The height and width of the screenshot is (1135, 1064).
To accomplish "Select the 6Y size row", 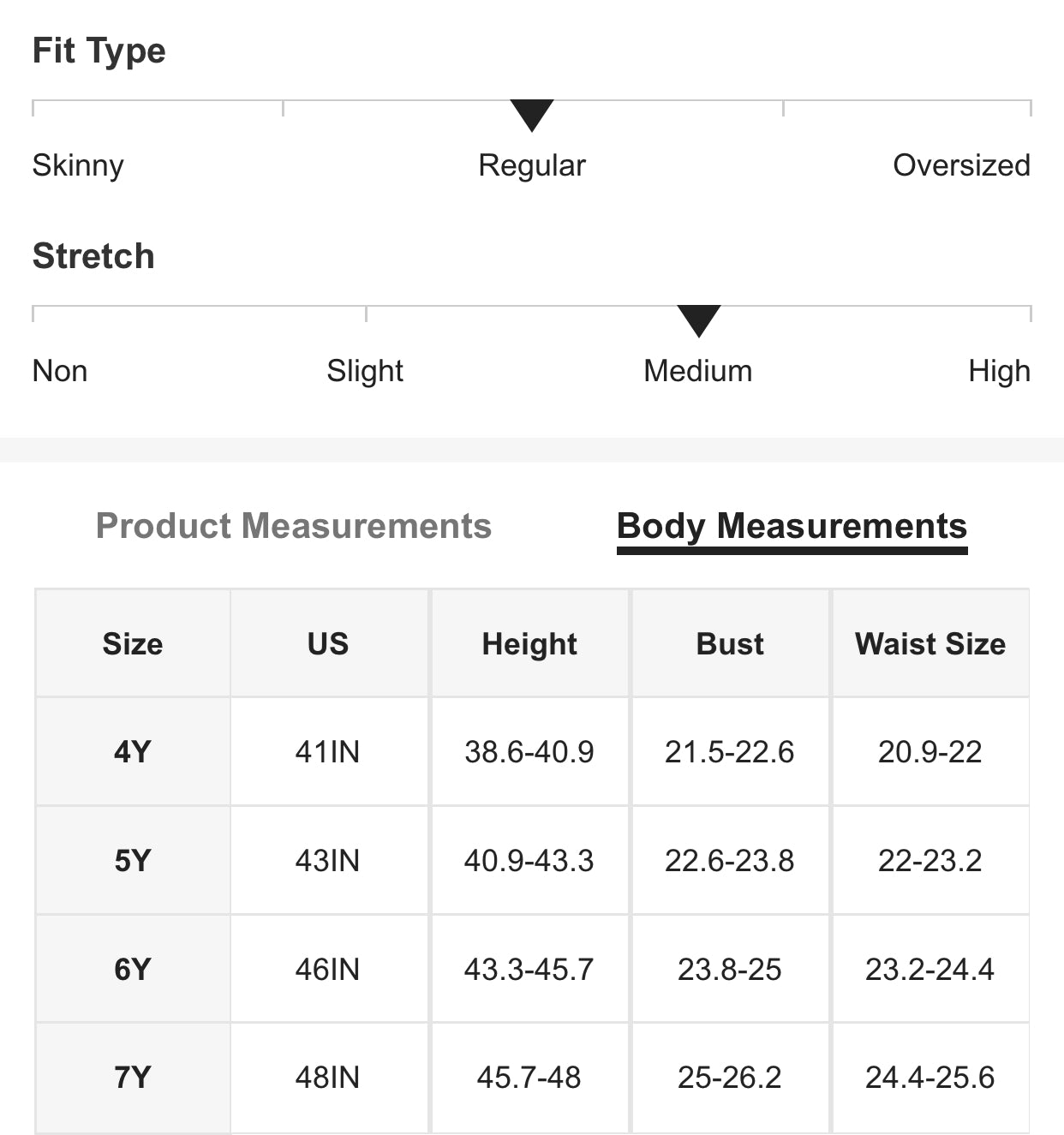I will 133,969.
